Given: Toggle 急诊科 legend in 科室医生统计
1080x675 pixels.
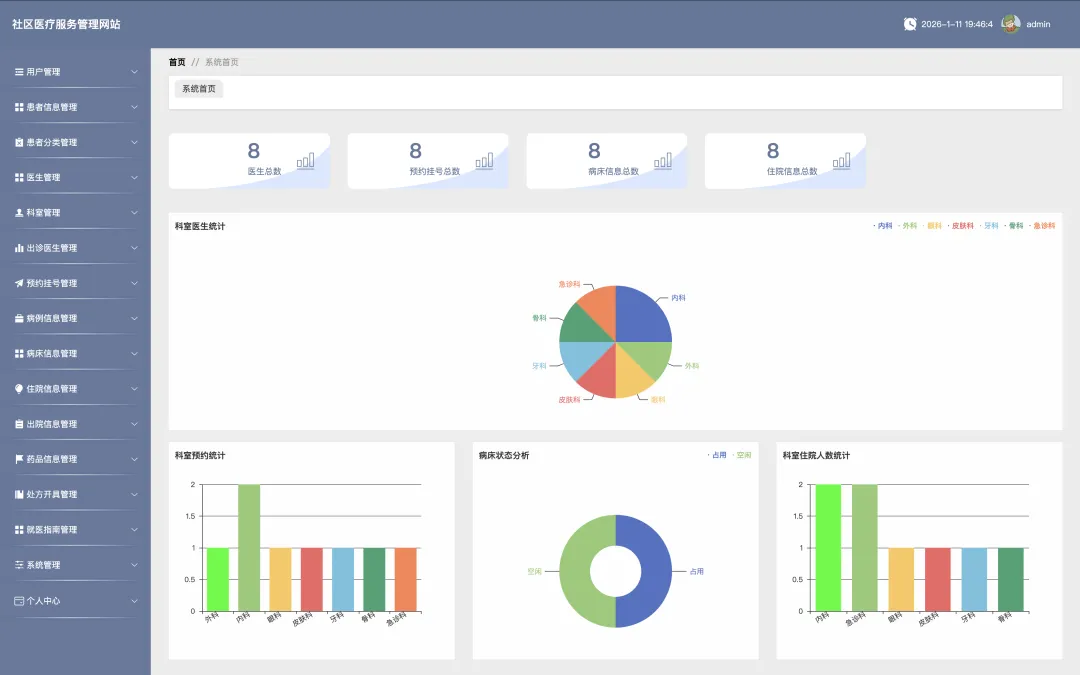Looking at the screenshot, I should click(1042, 226).
